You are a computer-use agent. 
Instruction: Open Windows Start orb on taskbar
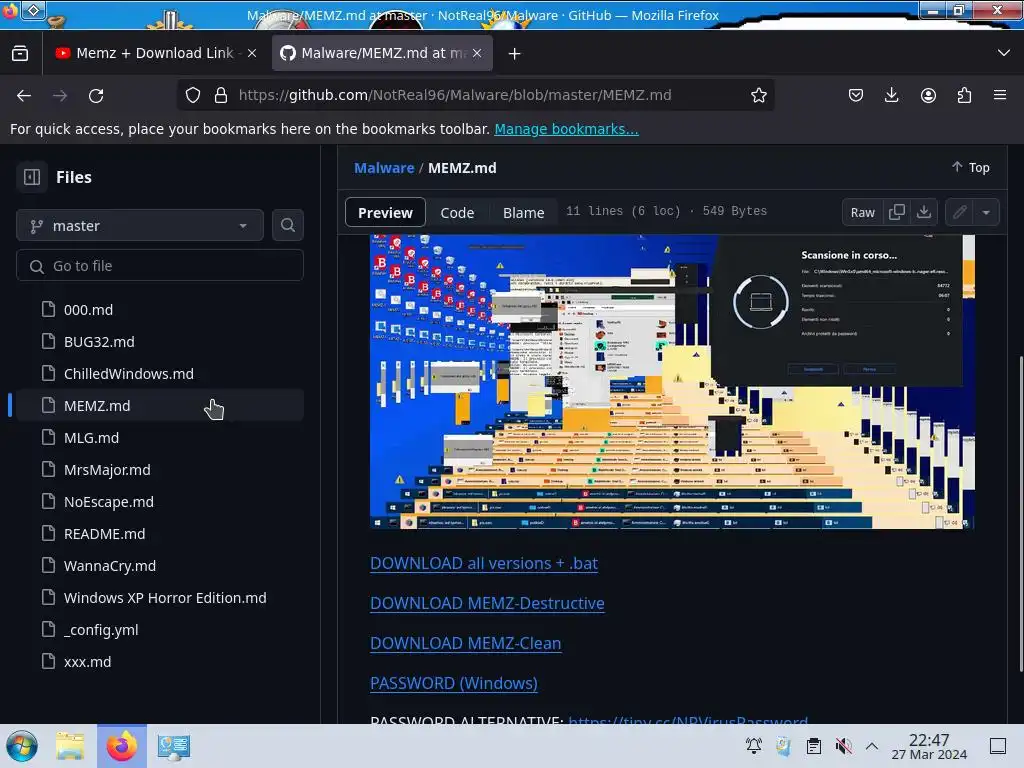22,746
